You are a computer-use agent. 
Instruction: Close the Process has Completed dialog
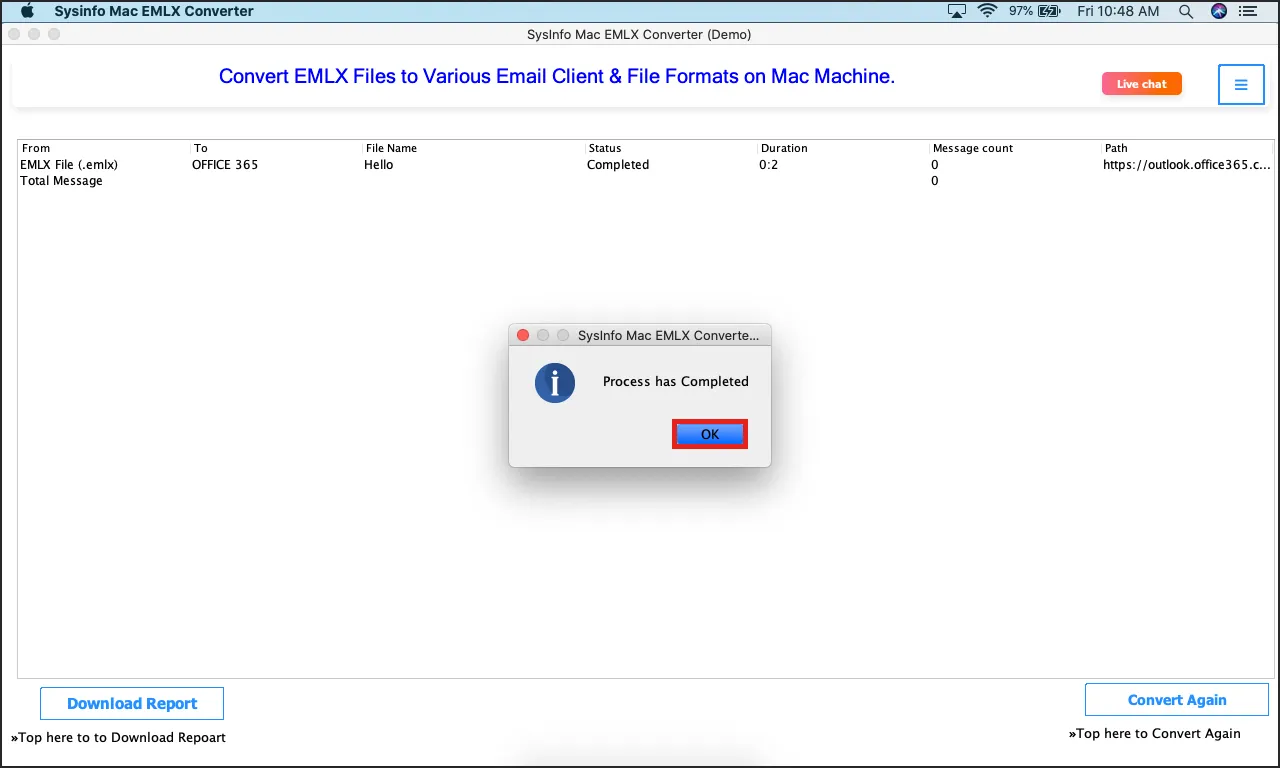point(522,335)
